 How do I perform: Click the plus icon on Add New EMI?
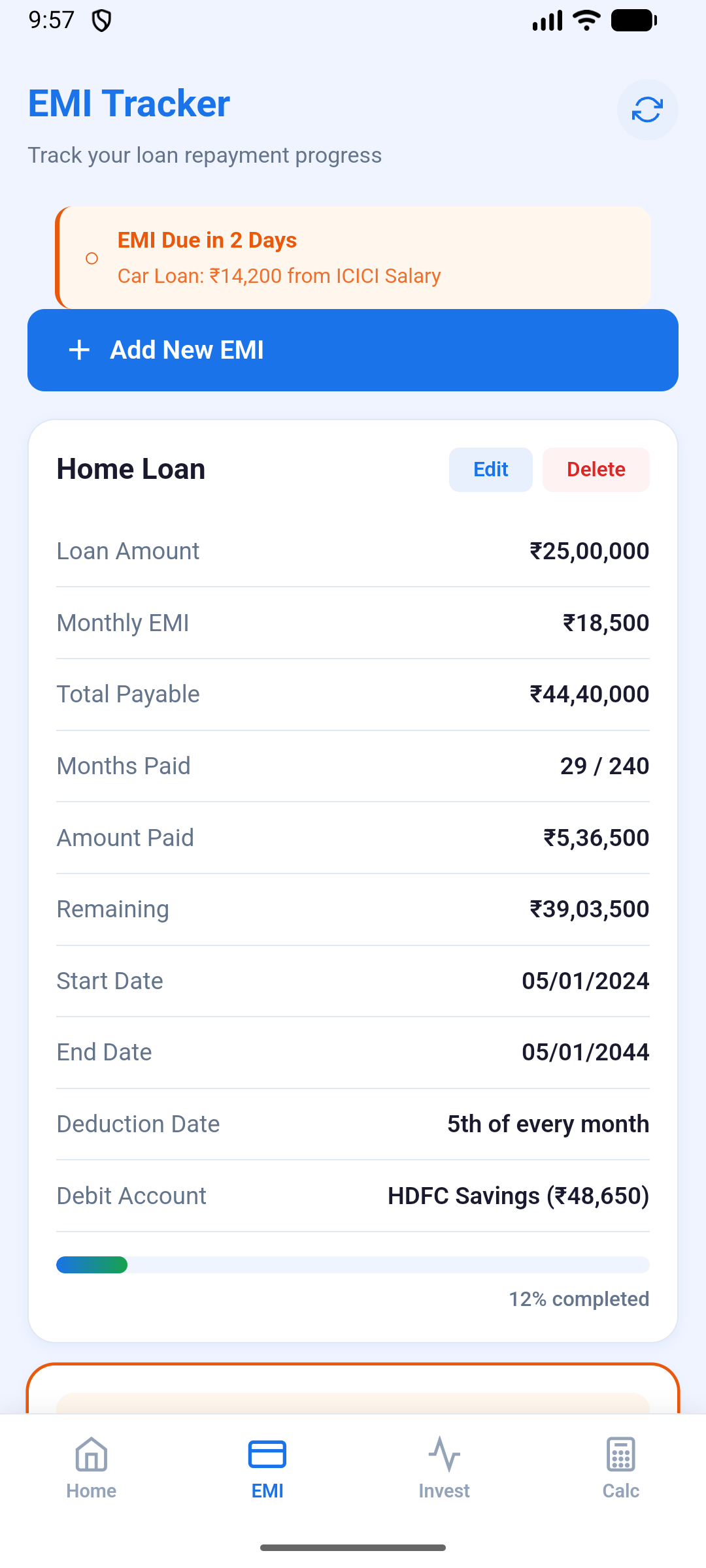click(x=79, y=350)
